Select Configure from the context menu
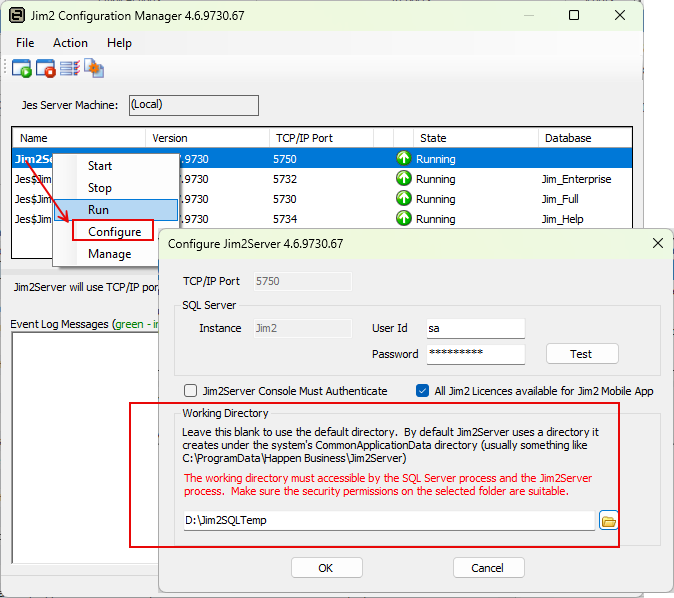The width and height of the screenshot is (674, 598). [114, 231]
